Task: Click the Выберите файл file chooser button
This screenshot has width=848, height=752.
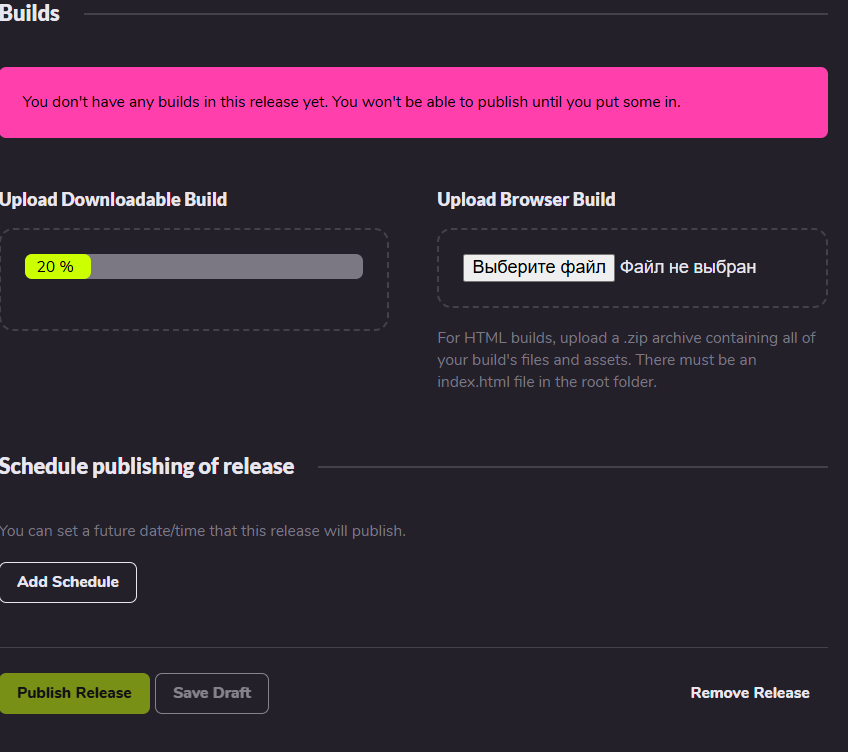Action: pos(539,267)
